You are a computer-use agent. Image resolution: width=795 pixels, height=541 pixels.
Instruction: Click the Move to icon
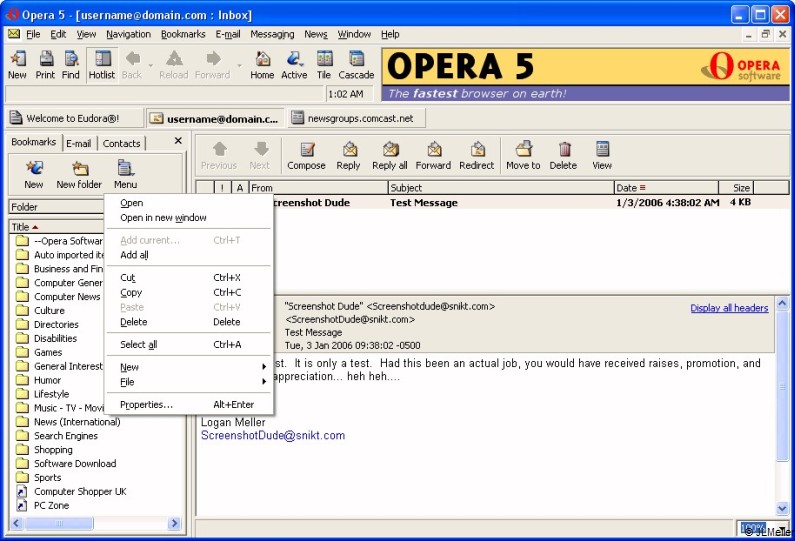(523, 156)
